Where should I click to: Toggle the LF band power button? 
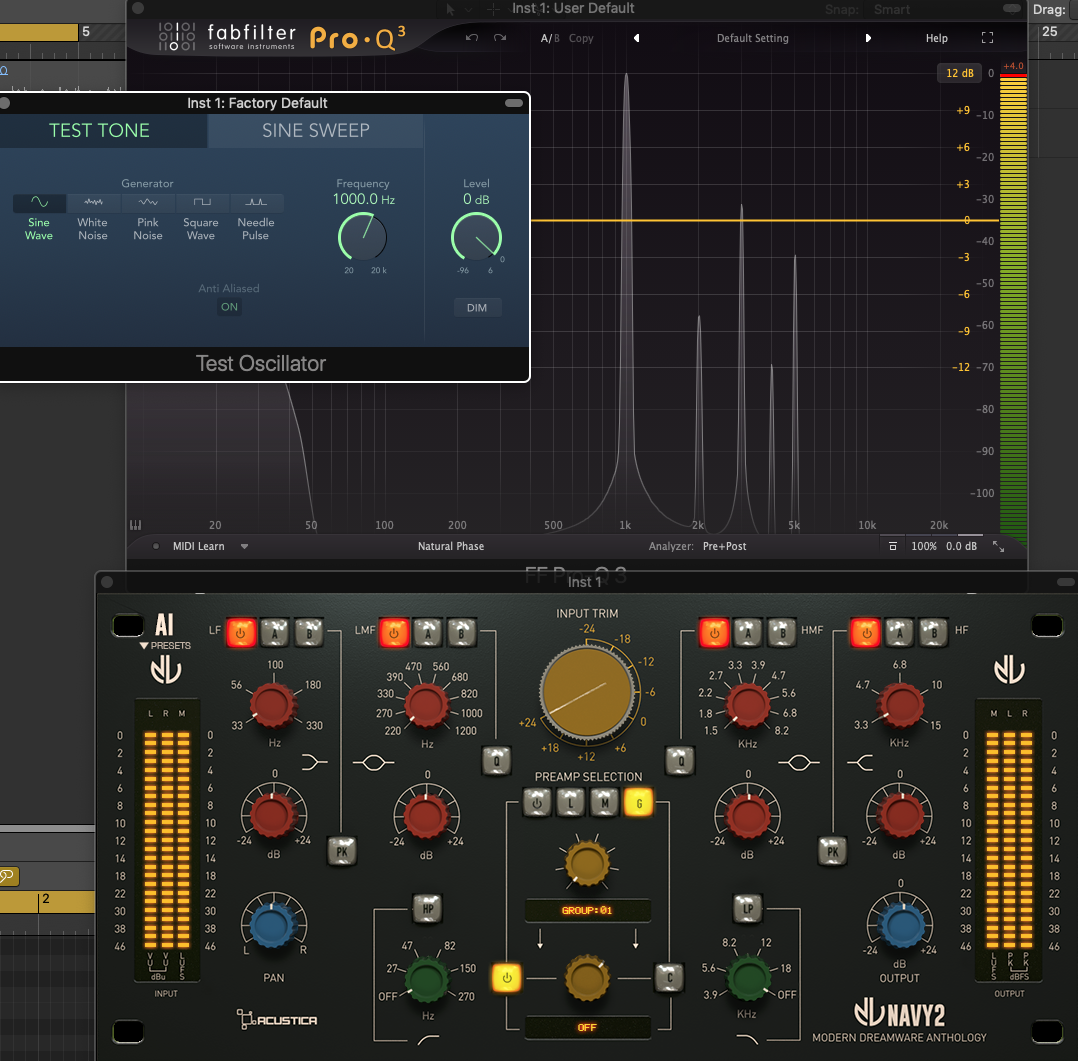click(241, 632)
